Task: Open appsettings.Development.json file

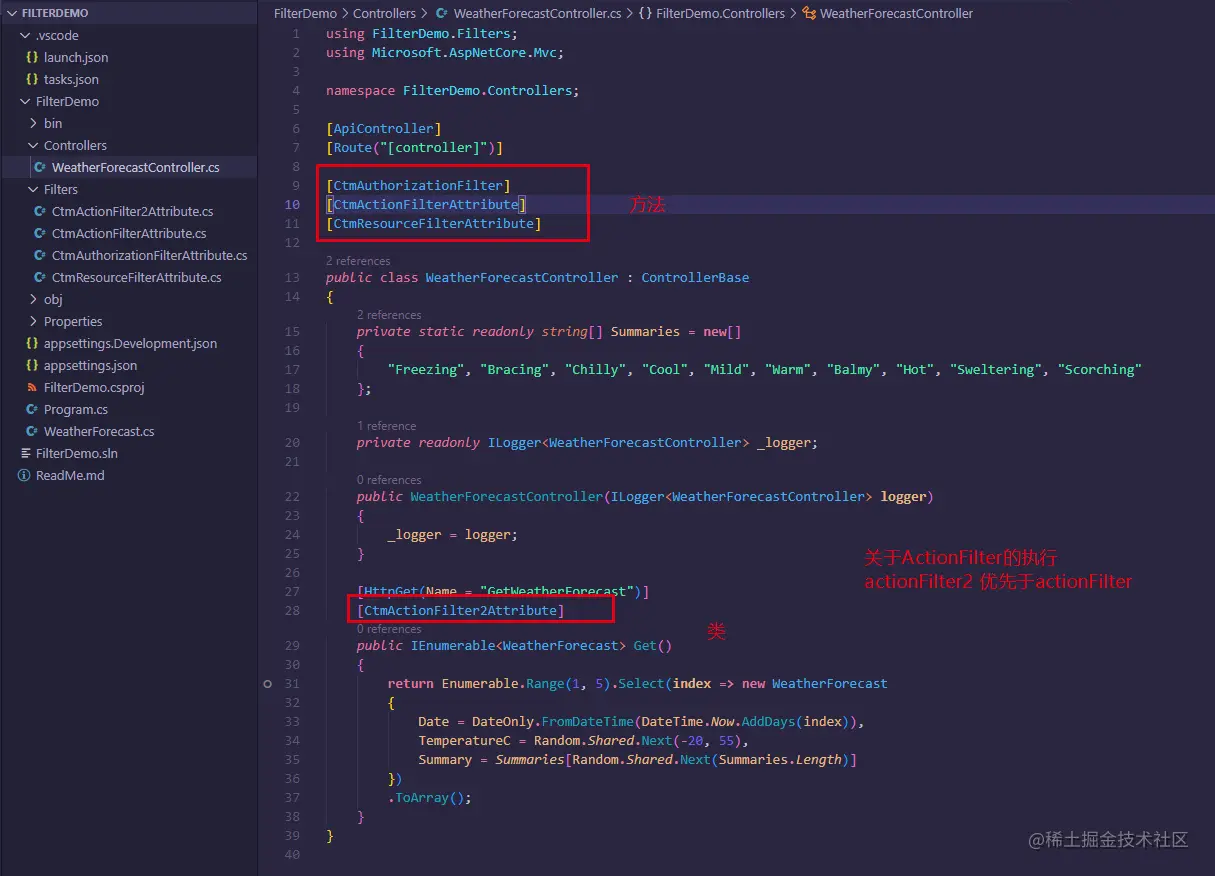Action: coord(130,344)
